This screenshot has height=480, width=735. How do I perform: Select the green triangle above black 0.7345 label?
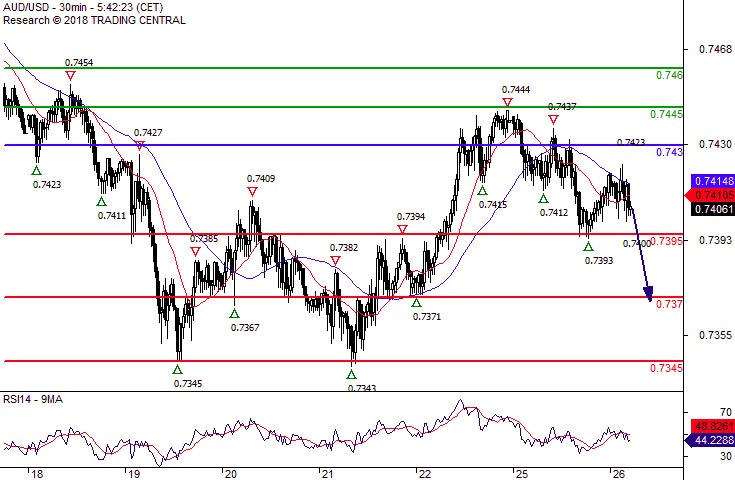click(x=177, y=369)
